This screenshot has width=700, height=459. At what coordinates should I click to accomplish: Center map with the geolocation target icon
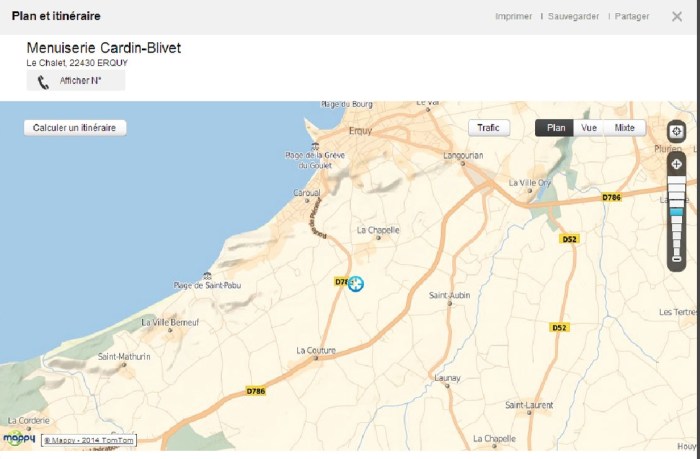677,132
